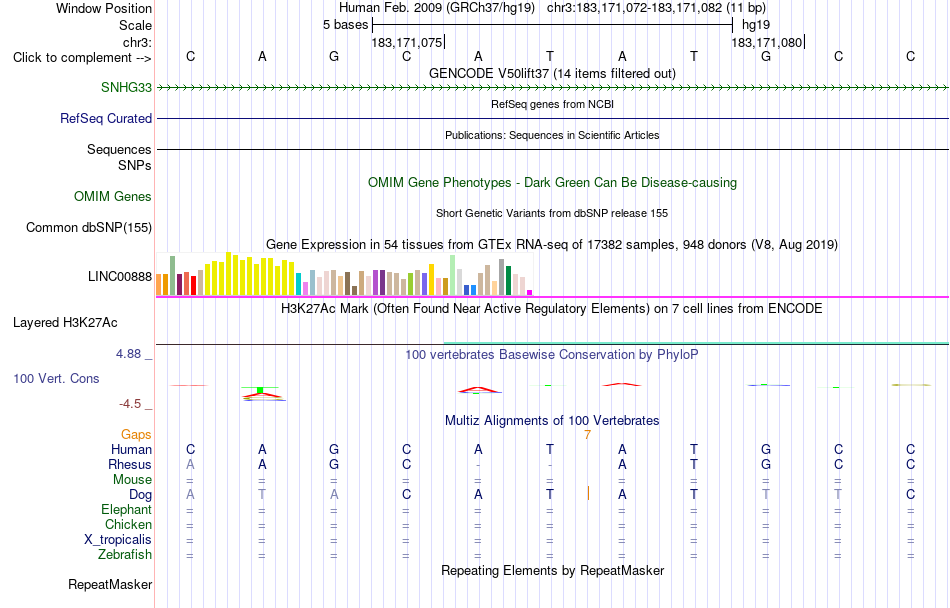This screenshot has width=950, height=608.
Task: Click the X_tropicalis species row label
Action: coord(118,540)
